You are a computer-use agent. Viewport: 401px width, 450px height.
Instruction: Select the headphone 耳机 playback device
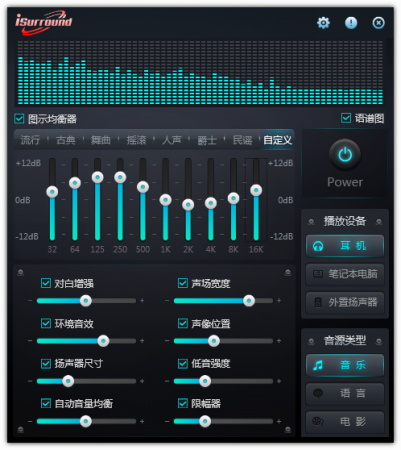(x=345, y=246)
